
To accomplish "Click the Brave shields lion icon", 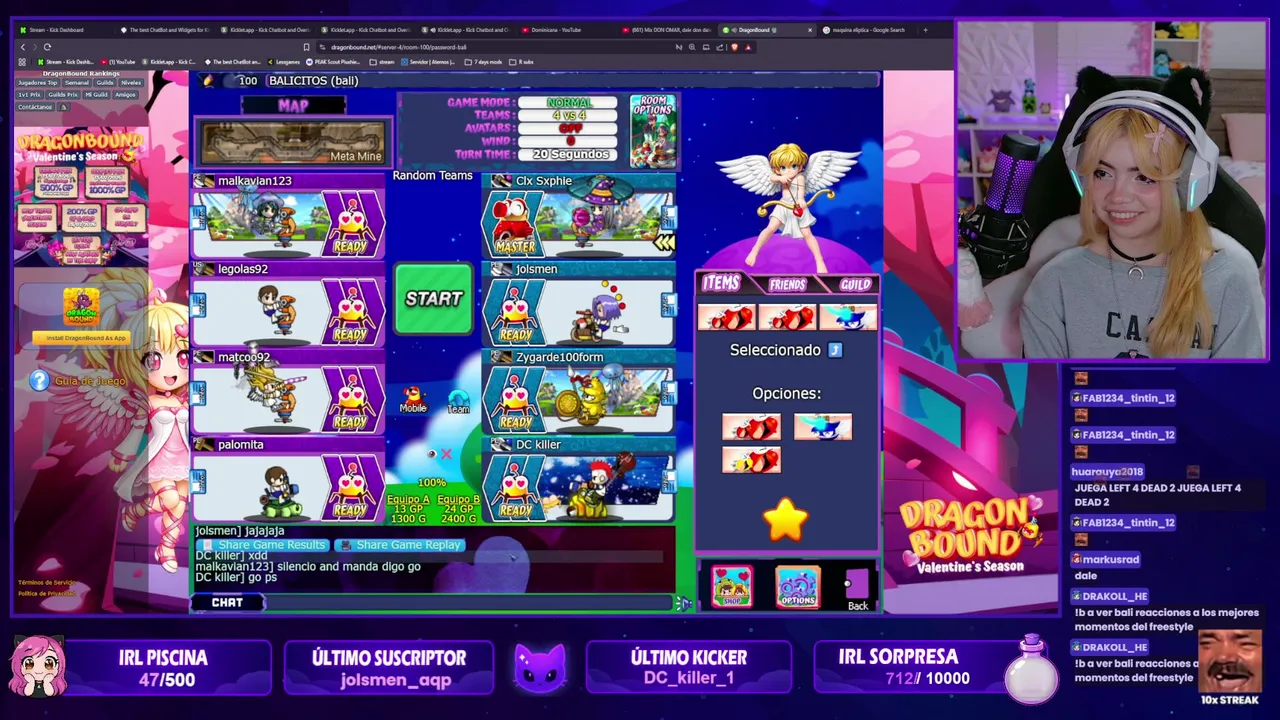I will click(x=735, y=47).
